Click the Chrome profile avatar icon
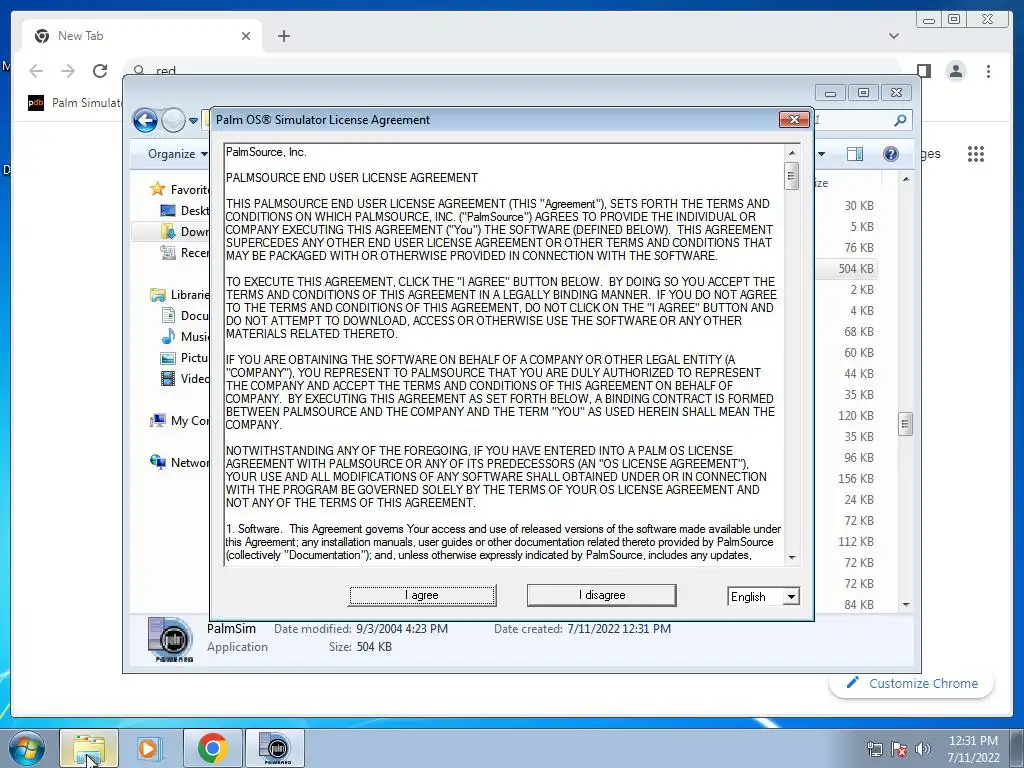 point(955,71)
